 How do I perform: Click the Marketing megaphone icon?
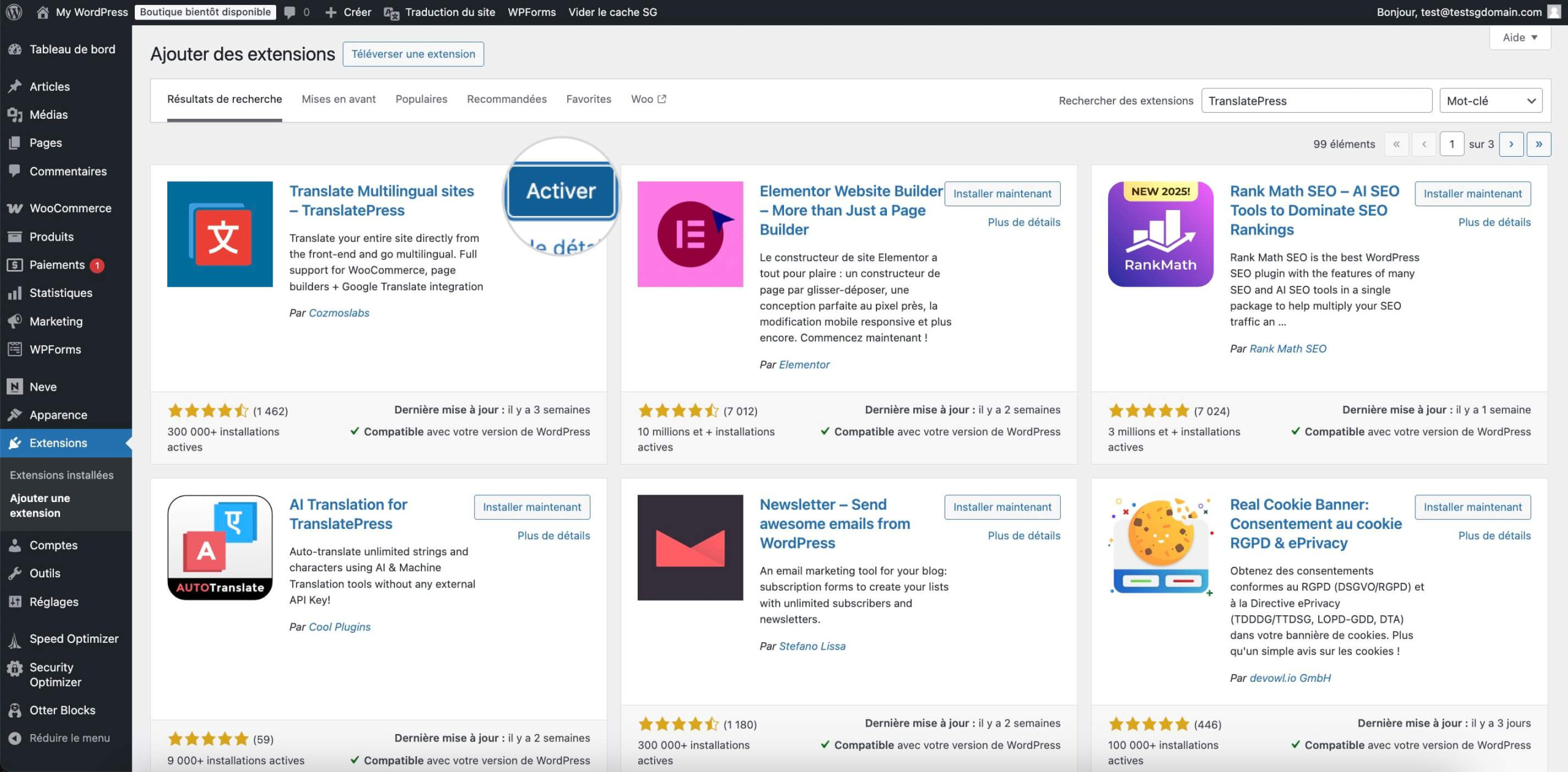click(15, 321)
